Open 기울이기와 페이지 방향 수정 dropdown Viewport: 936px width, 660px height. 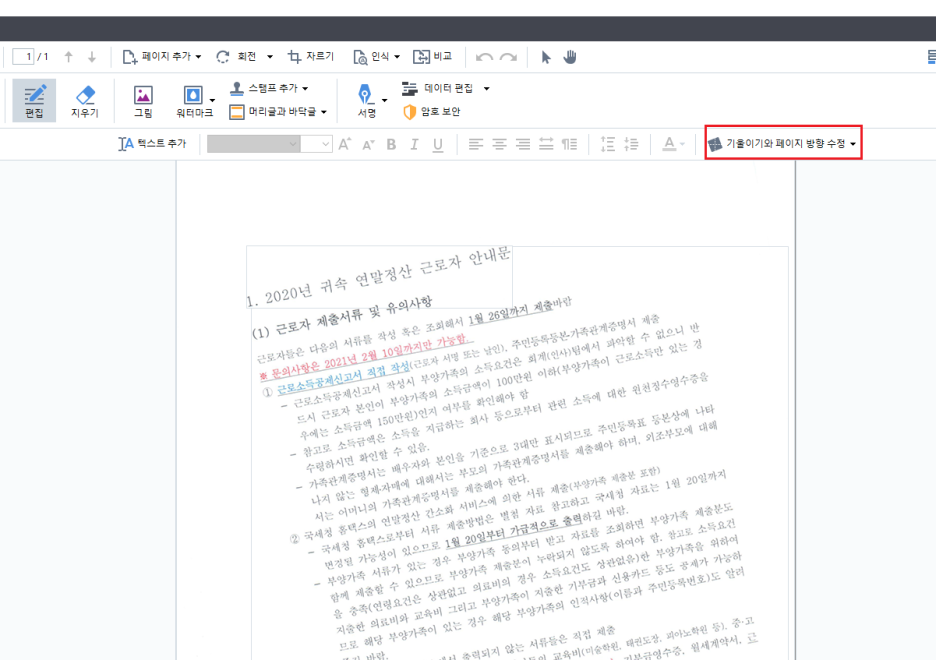click(x=783, y=143)
